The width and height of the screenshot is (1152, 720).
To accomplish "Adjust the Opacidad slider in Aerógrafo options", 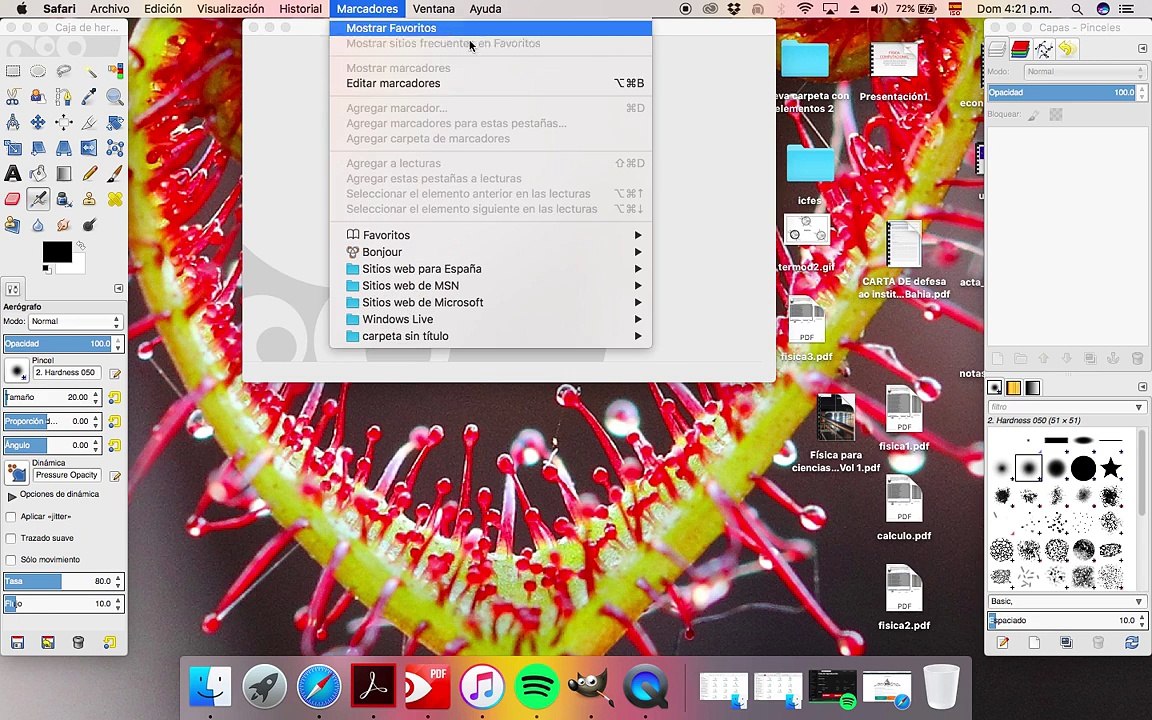I will click(x=63, y=344).
